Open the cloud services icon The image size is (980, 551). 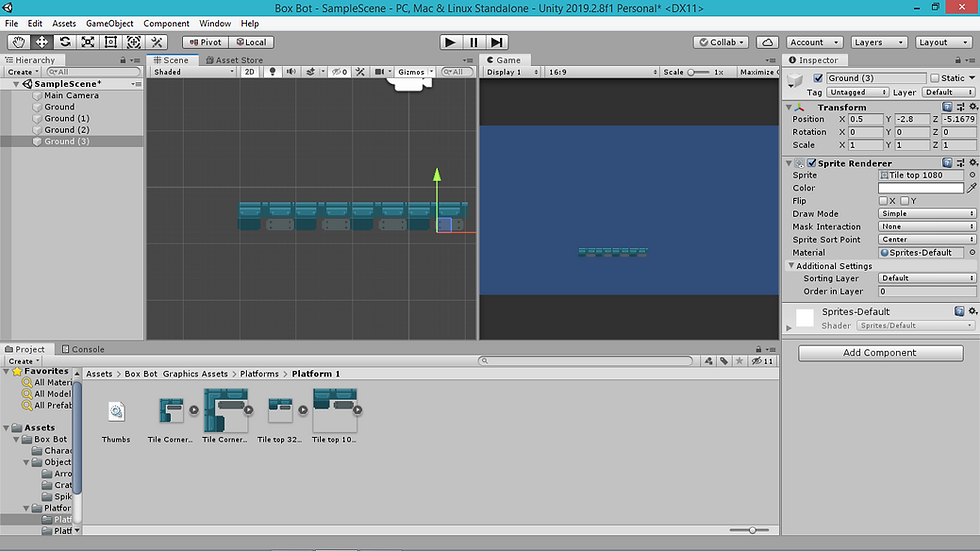click(768, 42)
